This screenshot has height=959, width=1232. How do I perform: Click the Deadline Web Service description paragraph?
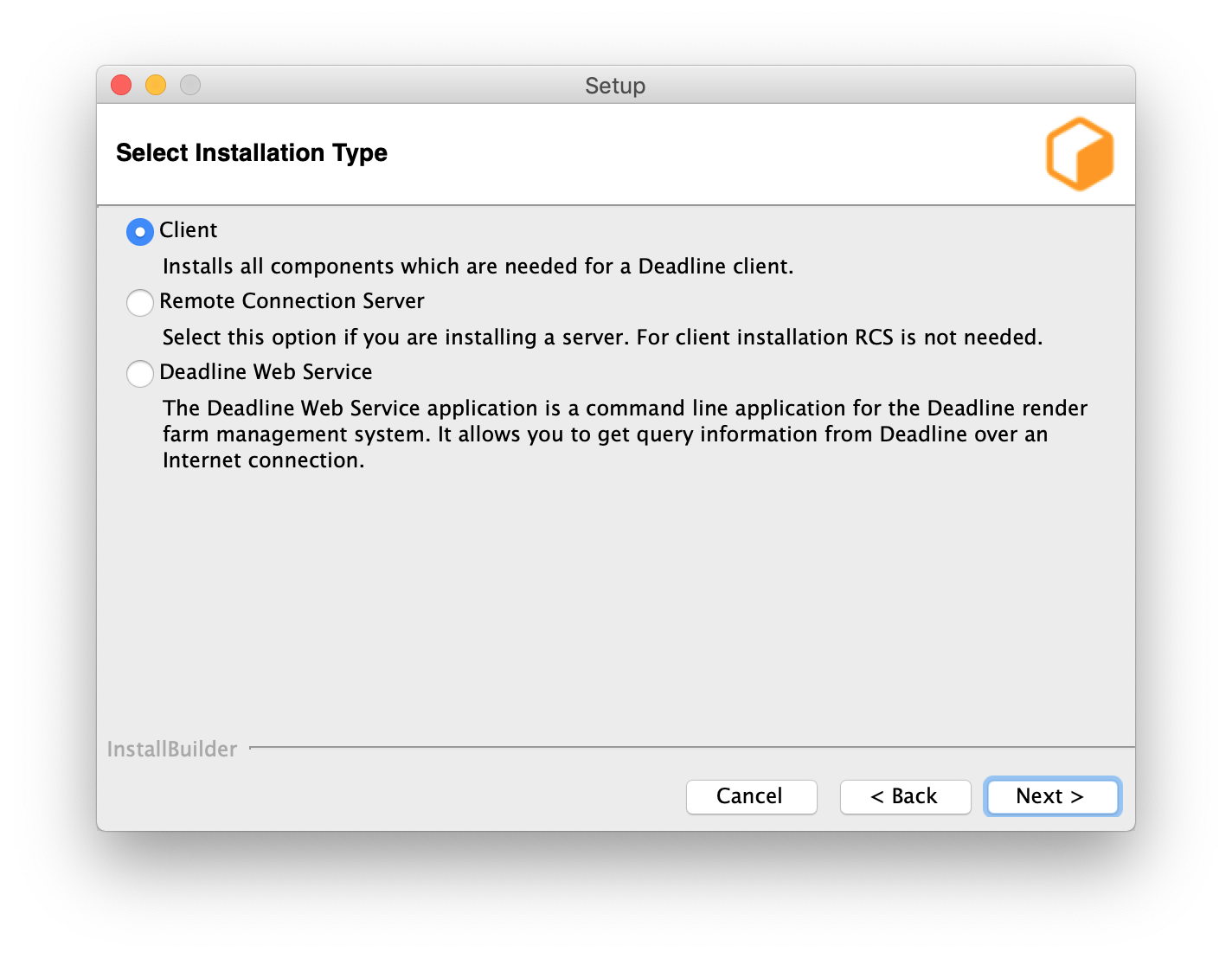(625, 434)
